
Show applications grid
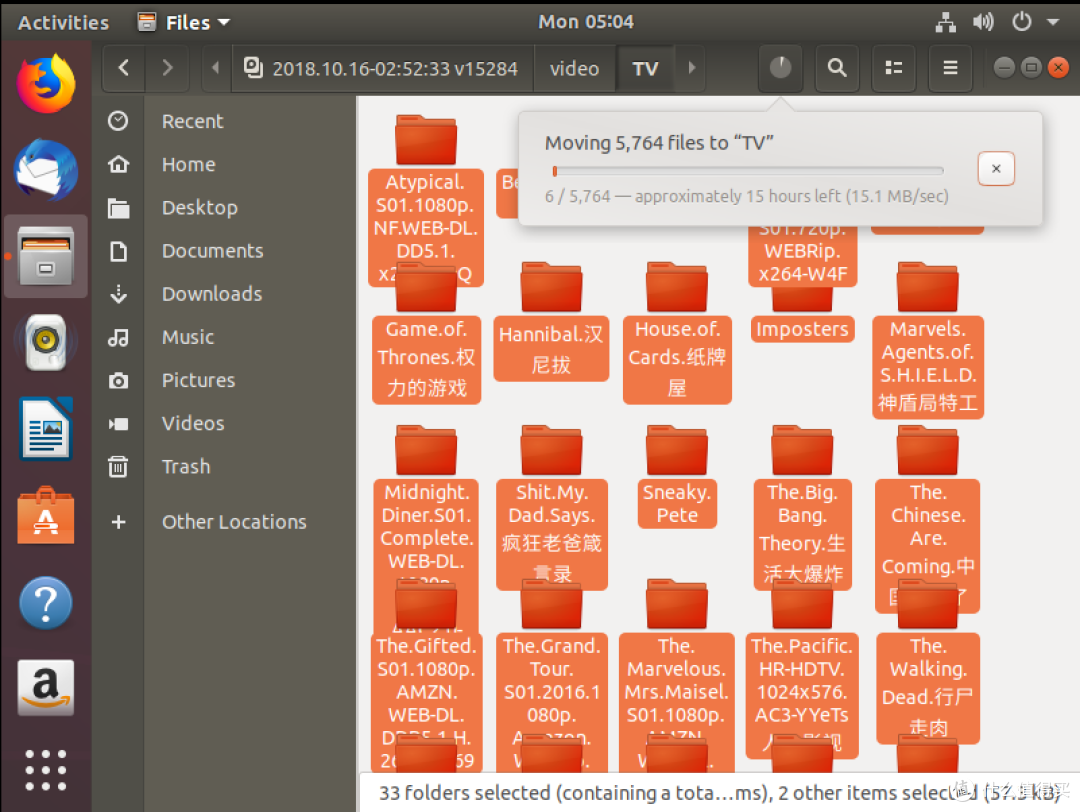[45, 769]
